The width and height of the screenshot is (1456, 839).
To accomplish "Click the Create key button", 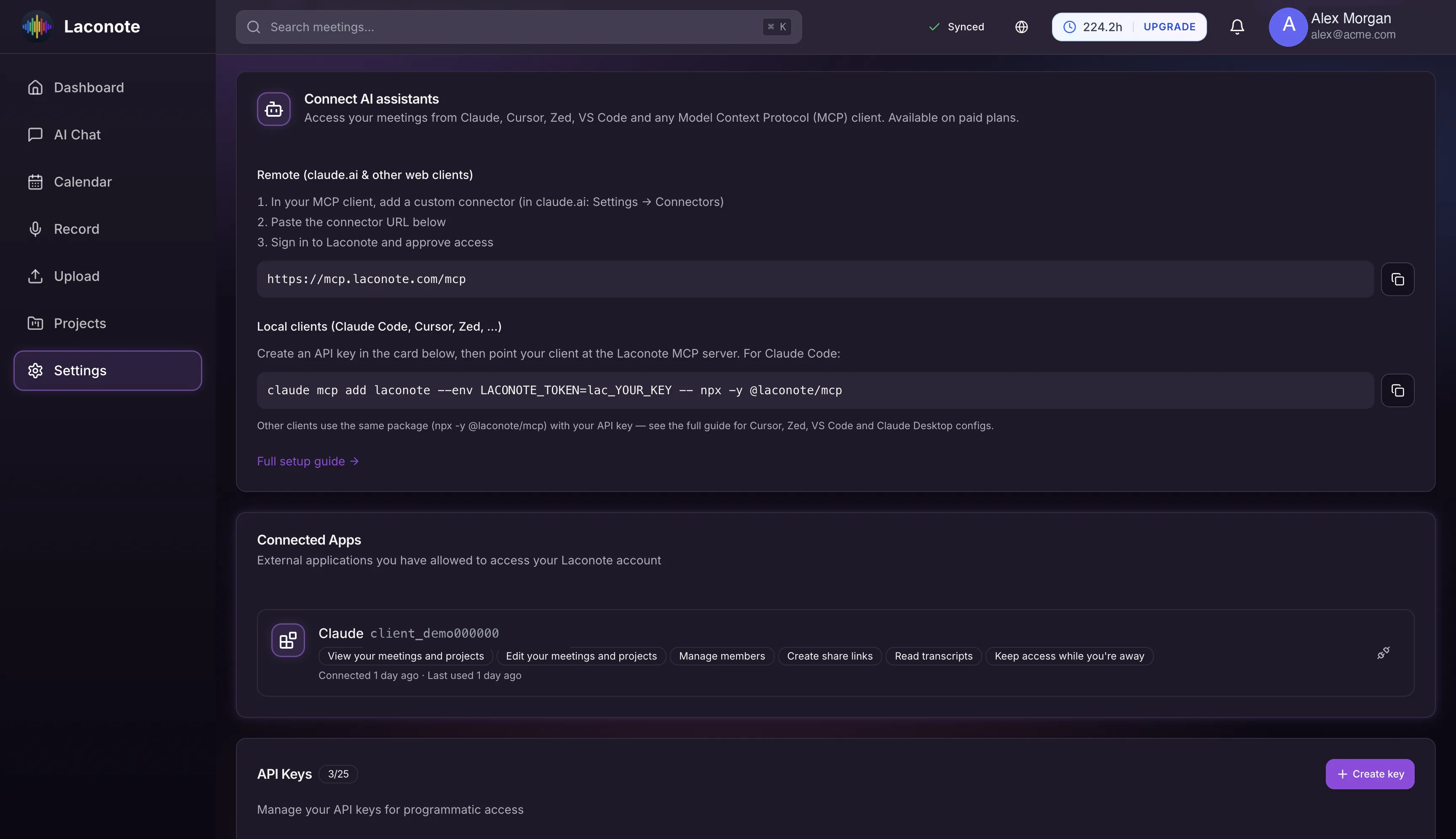I will (1370, 775).
